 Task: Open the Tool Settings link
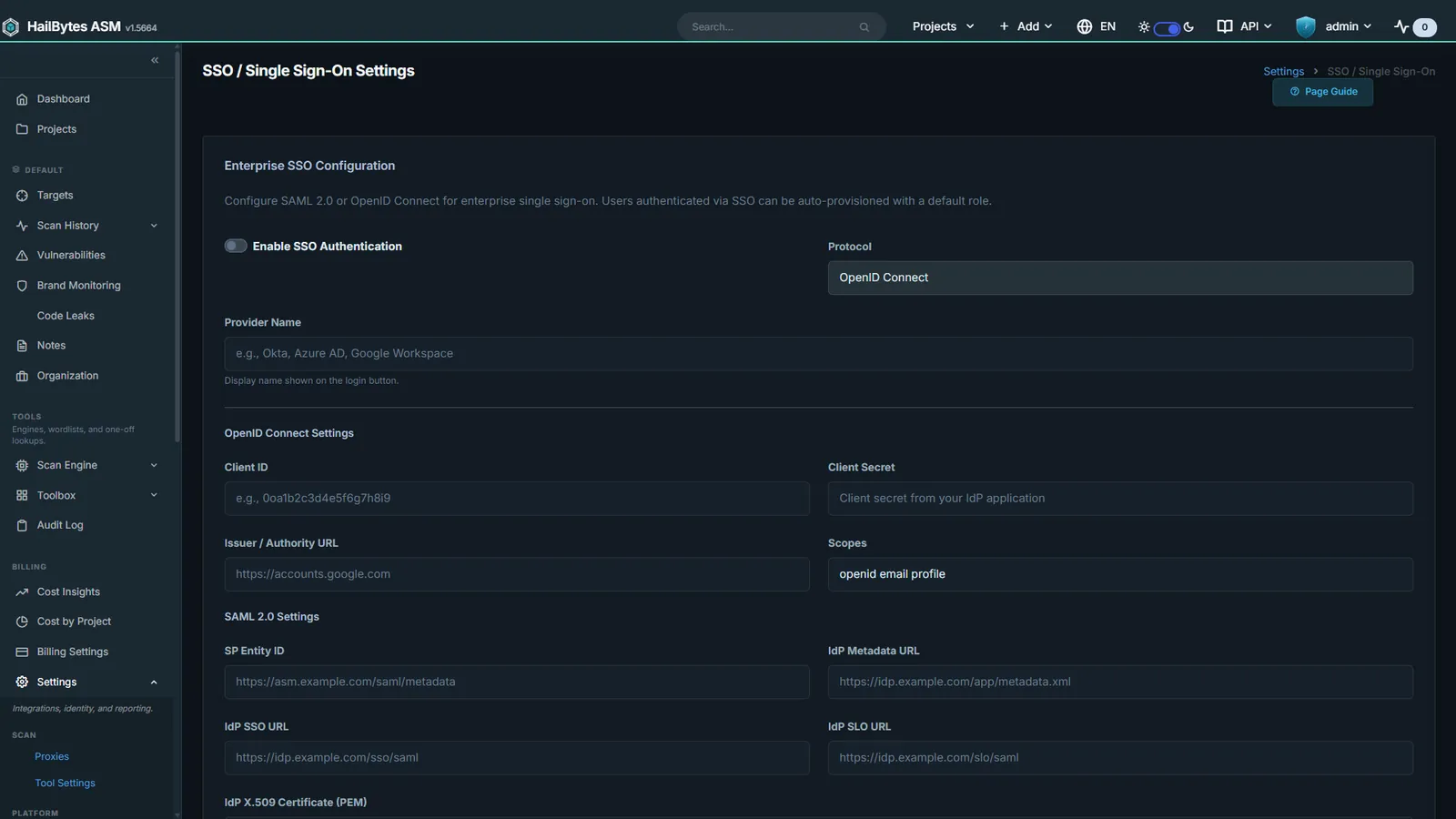click(x=65, y=783)
